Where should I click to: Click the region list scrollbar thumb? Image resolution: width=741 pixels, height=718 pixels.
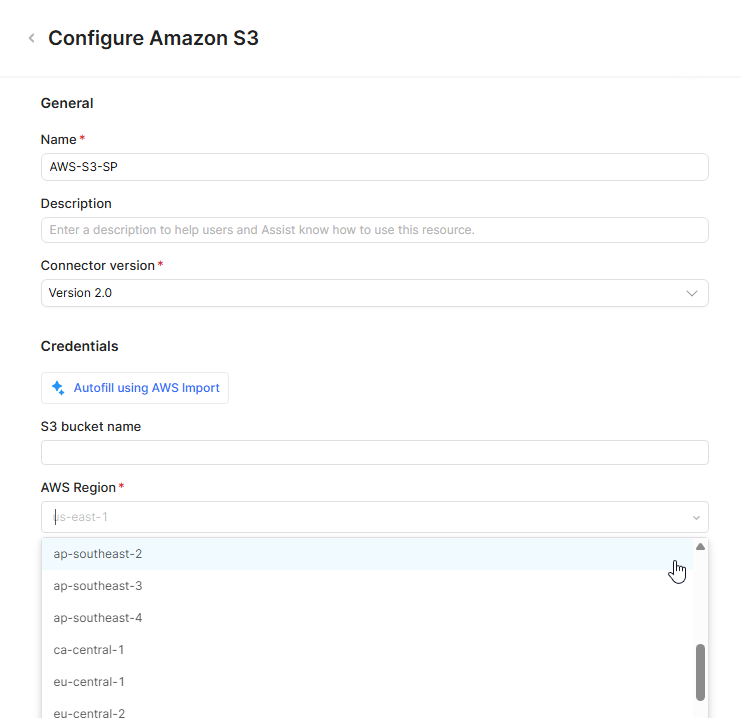point(700,672)
